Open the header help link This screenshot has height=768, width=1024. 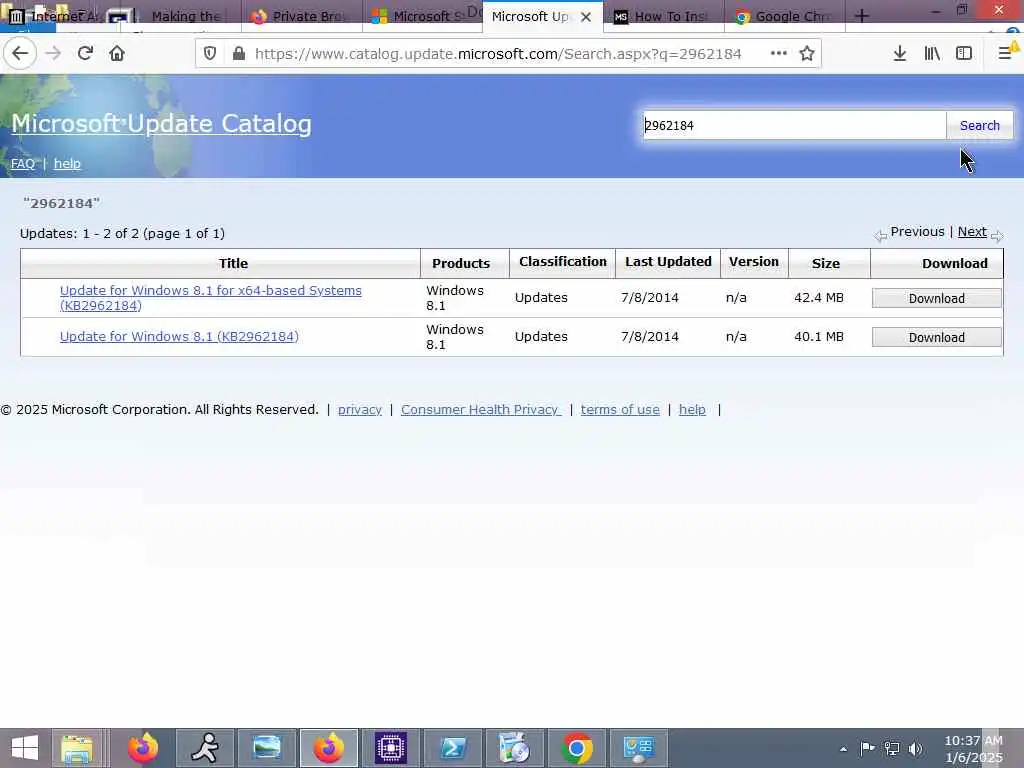click(67, 163)
